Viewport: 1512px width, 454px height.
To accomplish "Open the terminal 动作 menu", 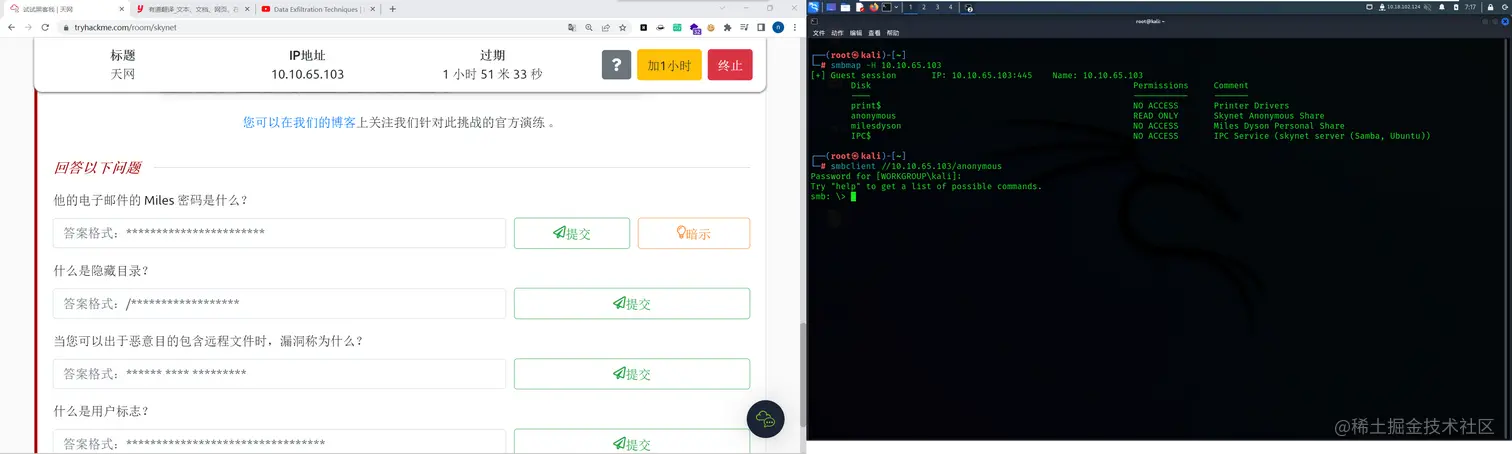I will point(837,33).
